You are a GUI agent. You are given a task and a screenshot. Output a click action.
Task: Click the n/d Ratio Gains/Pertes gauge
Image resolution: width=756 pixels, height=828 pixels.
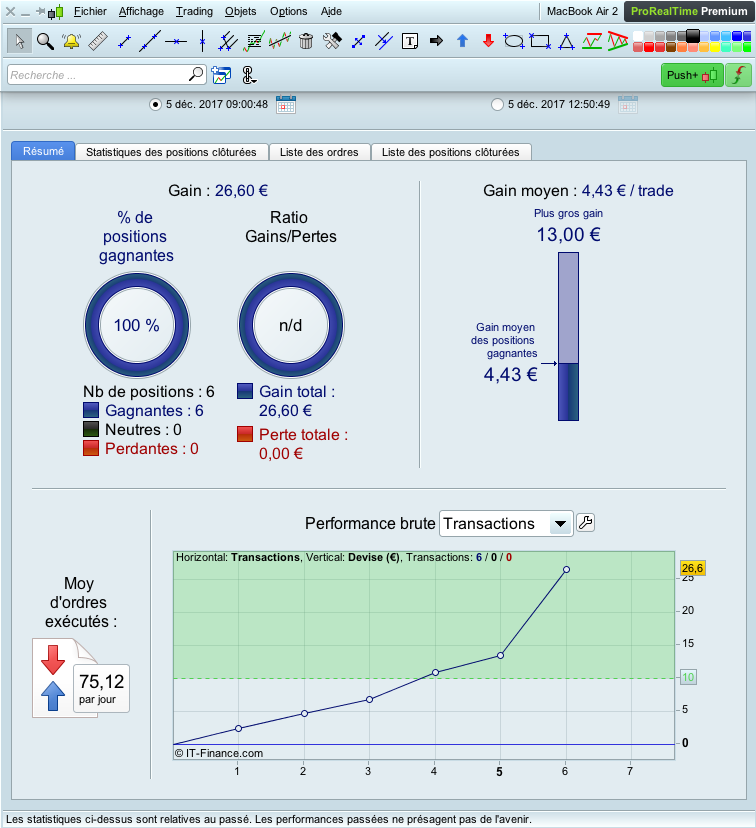coord(291,325)
